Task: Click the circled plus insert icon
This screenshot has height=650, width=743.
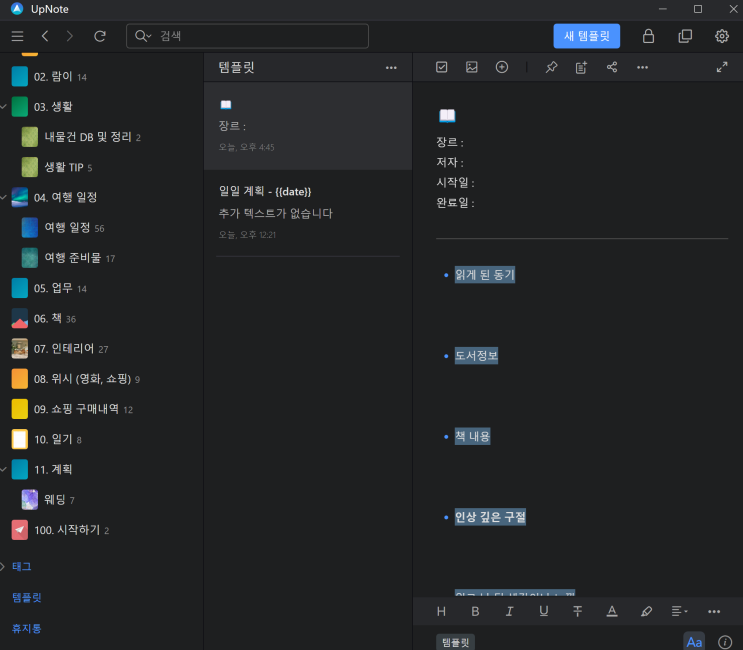Action: (x=502, y=67)
